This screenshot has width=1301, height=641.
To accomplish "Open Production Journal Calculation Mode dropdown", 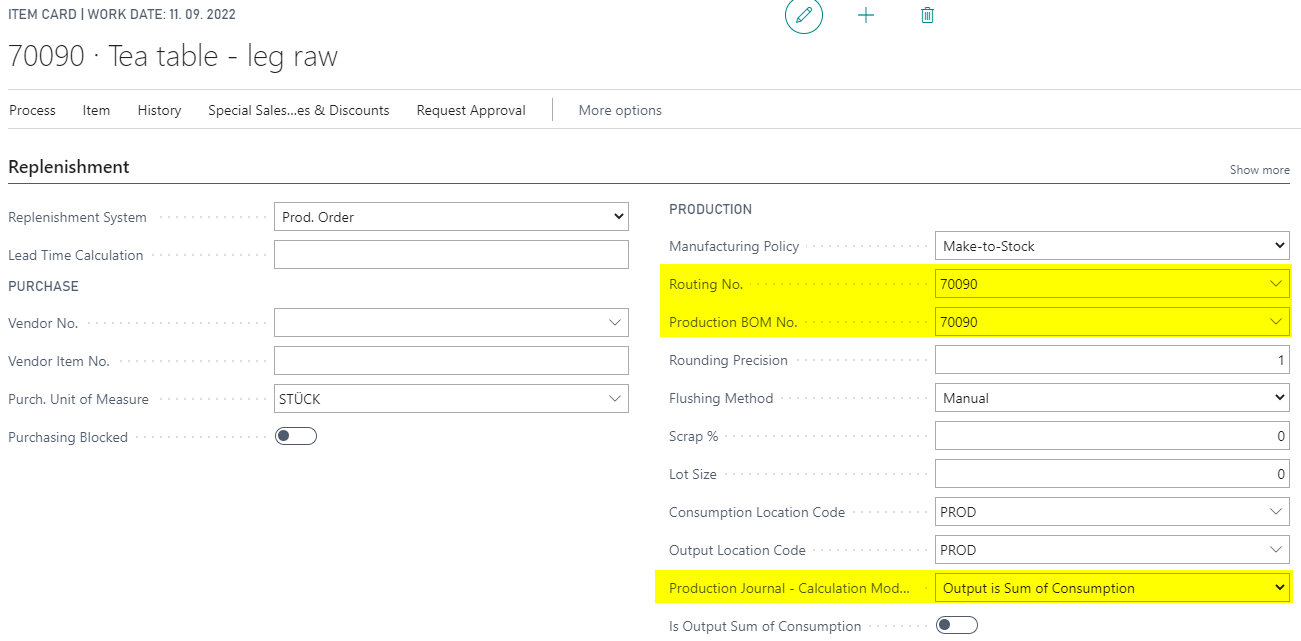I will (x=1112, y=588).
